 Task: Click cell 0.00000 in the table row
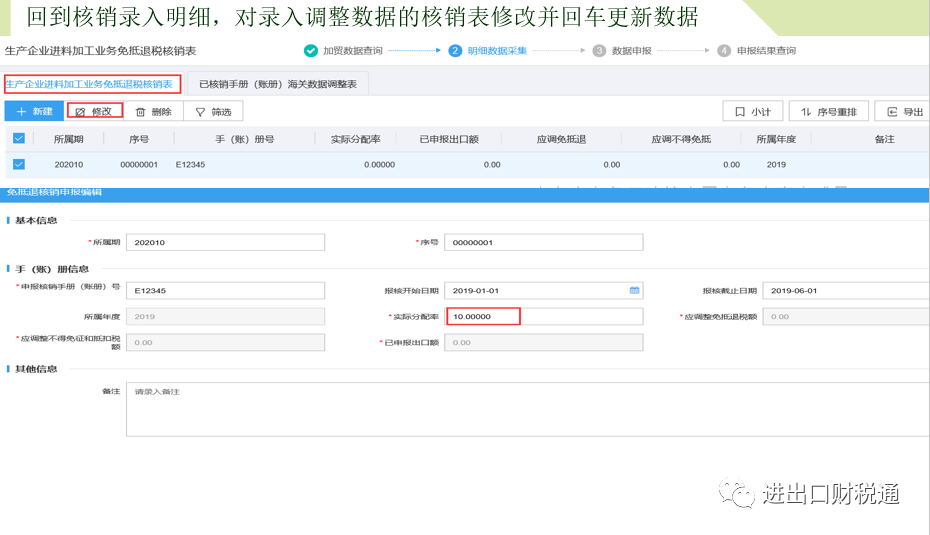tap(379, 164)
